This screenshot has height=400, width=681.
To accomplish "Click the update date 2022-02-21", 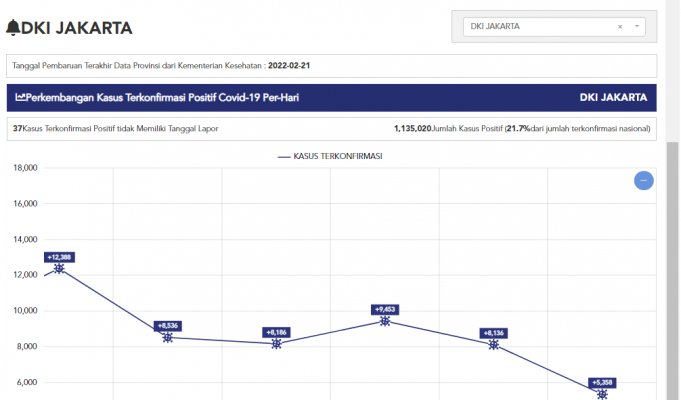I will point(291,66).
